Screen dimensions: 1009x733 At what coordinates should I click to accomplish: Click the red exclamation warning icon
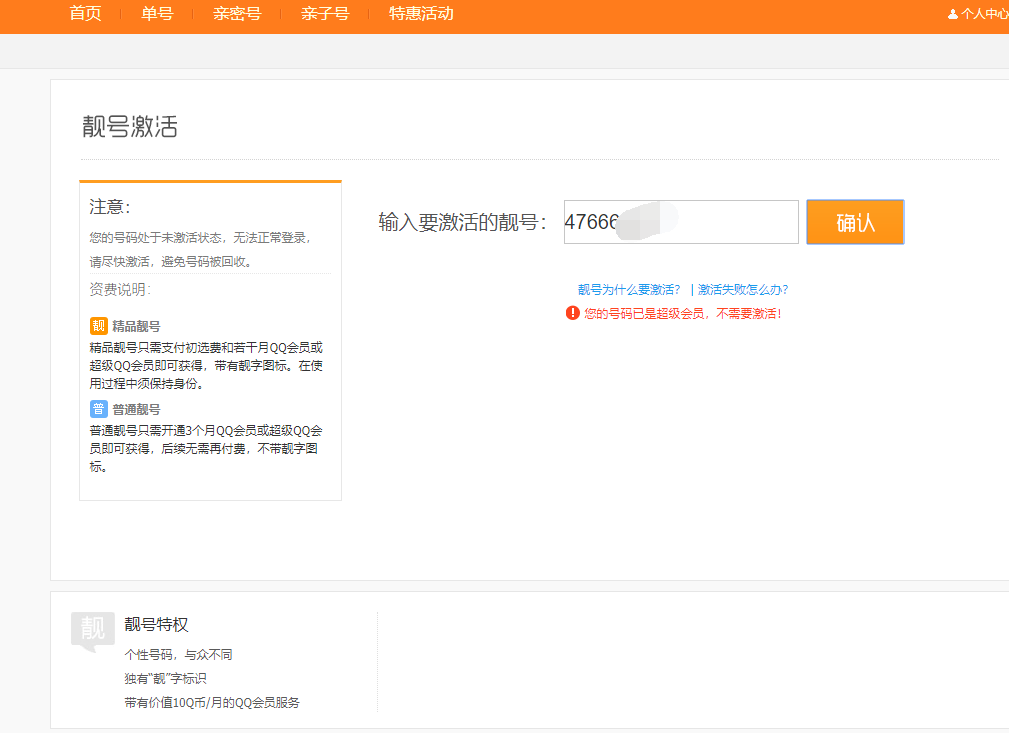[x=571, y=313]
